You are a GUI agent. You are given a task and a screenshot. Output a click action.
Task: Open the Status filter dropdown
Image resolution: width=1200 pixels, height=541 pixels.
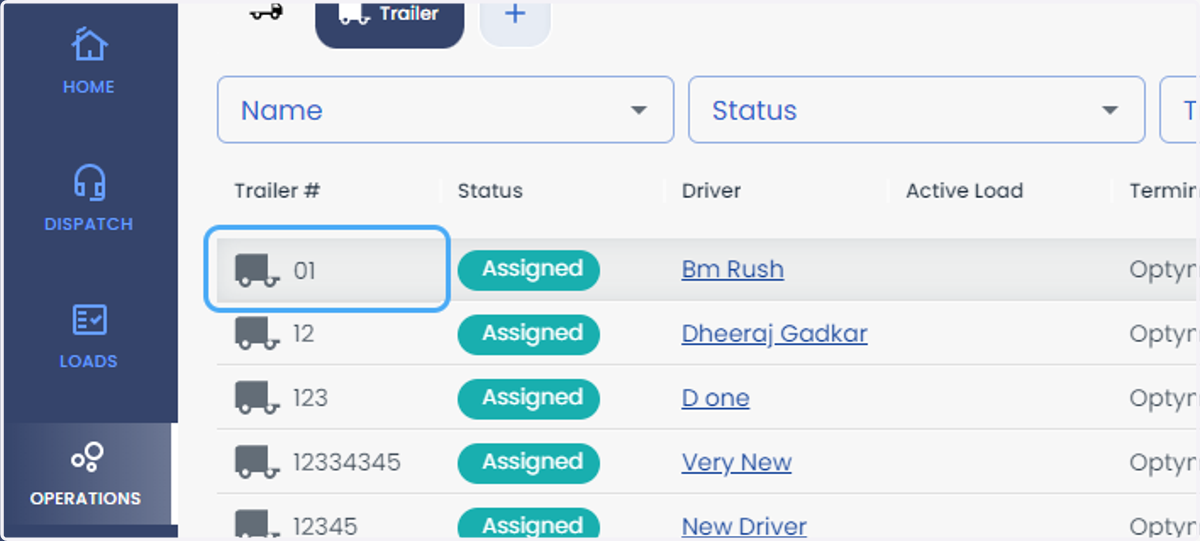(x=916, y=110)
